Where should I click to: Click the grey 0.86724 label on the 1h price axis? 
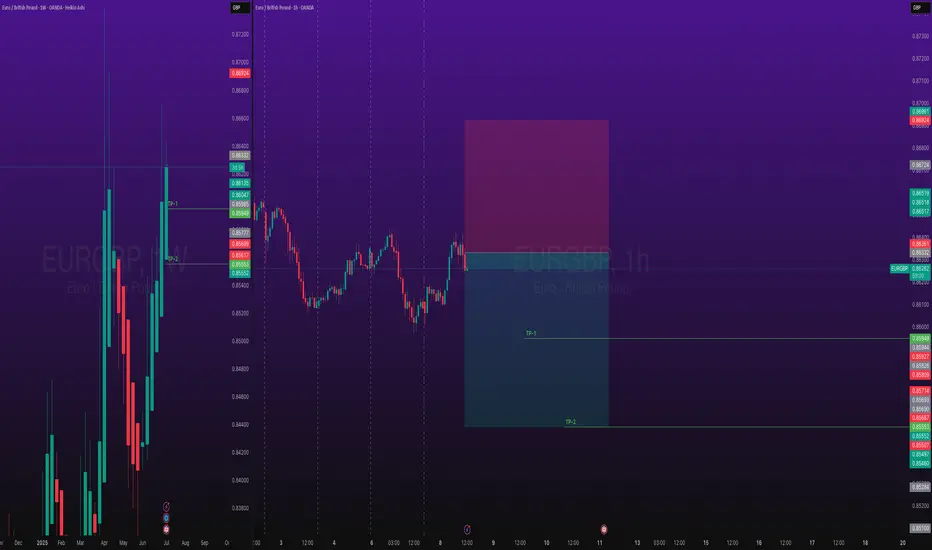921,165
